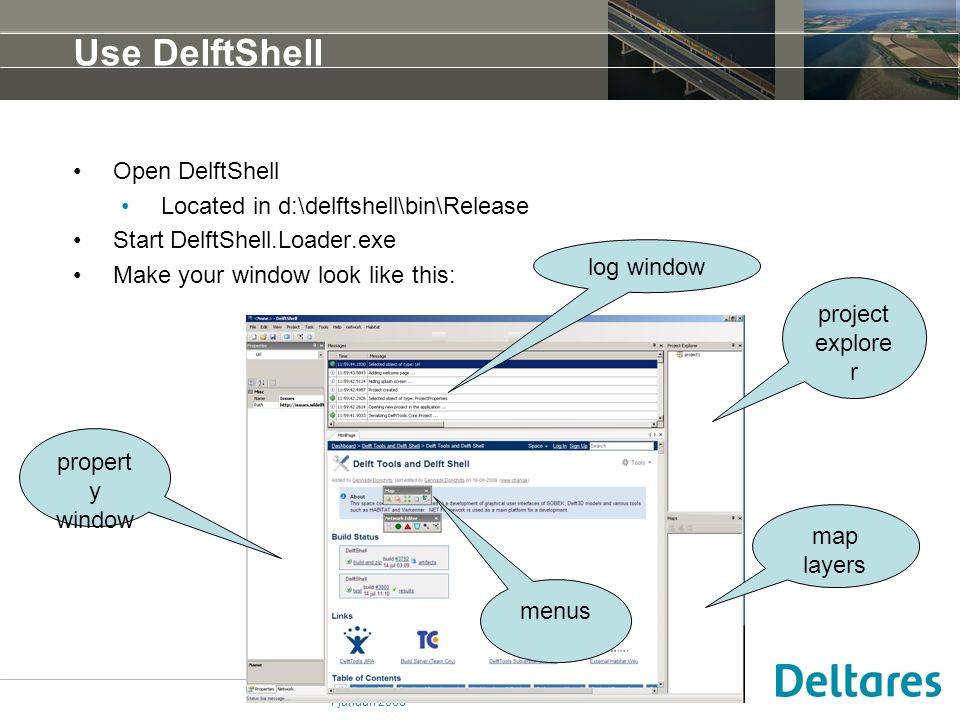Sort by the Time column header

(x=351, y=356)
